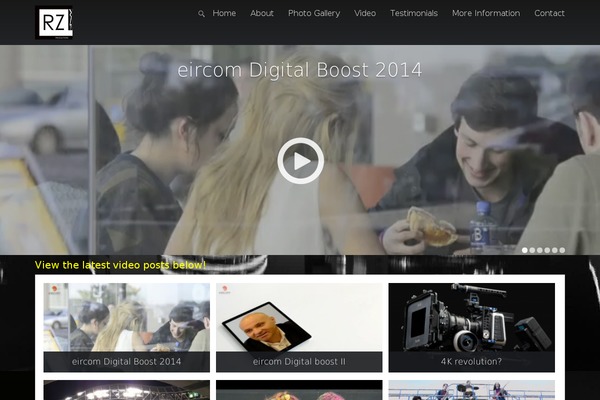Open search via the magnifier icon
The width and height of the screenshot is (600, 400).
(201, 14)
